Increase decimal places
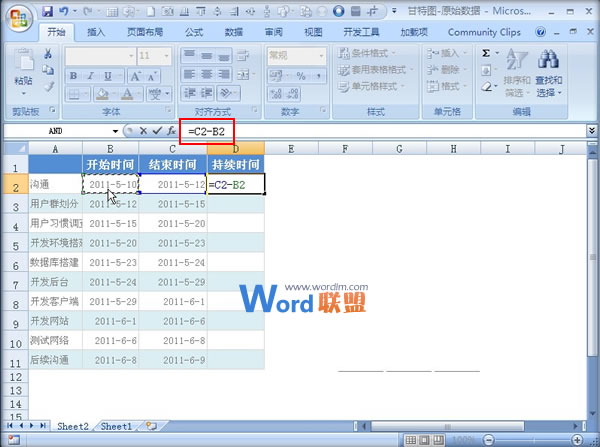This screenshot has height=447, width=600. pyautogui.click(x=276, y=93)
